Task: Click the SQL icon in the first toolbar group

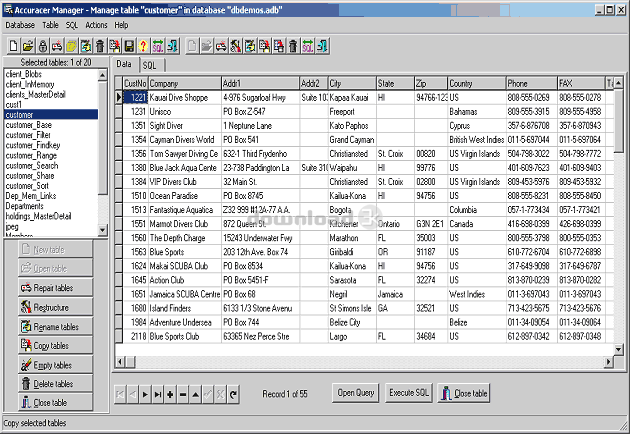Action: [158, 46]
